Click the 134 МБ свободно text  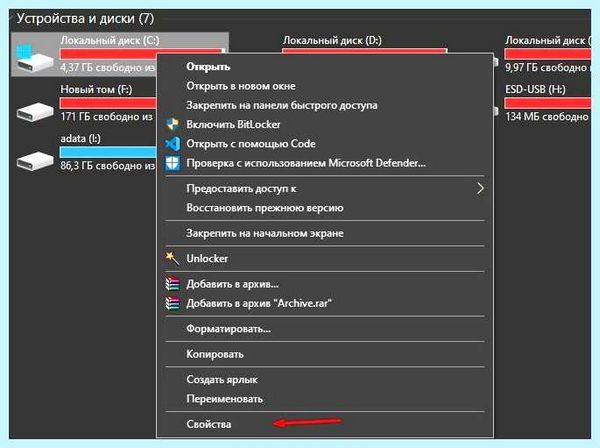547,117
